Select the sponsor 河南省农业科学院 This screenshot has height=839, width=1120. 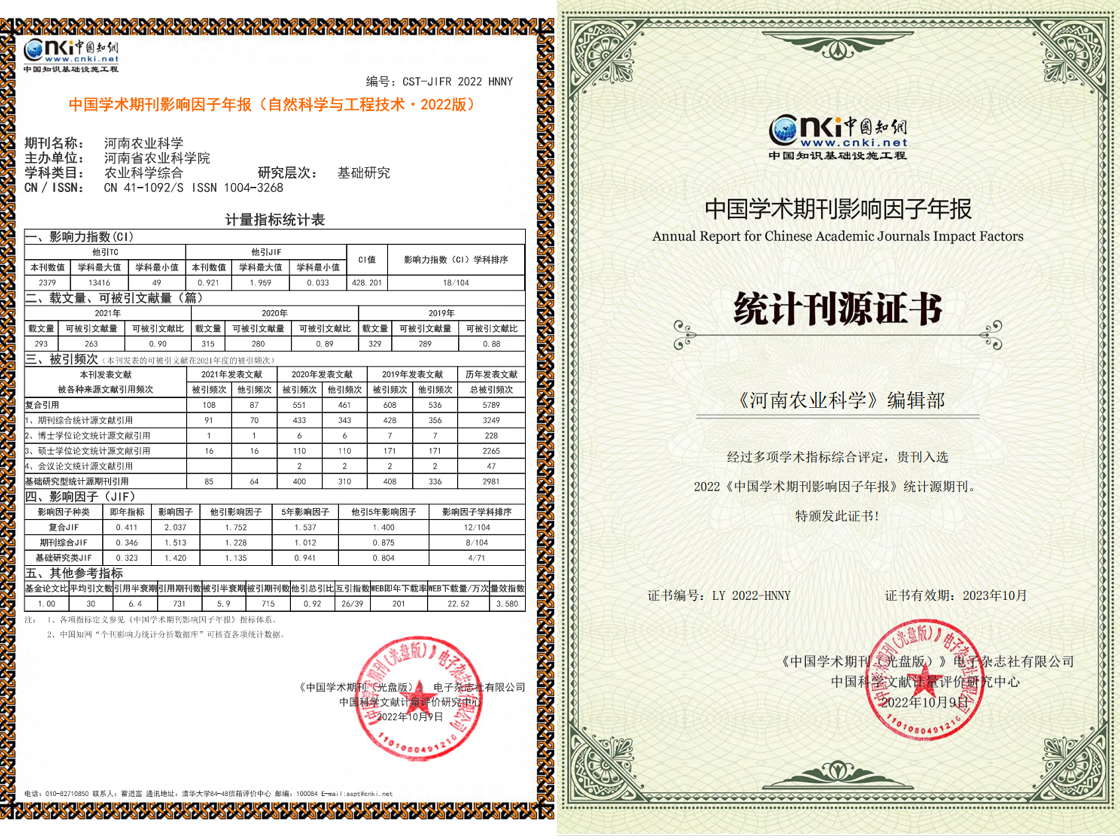157,158
